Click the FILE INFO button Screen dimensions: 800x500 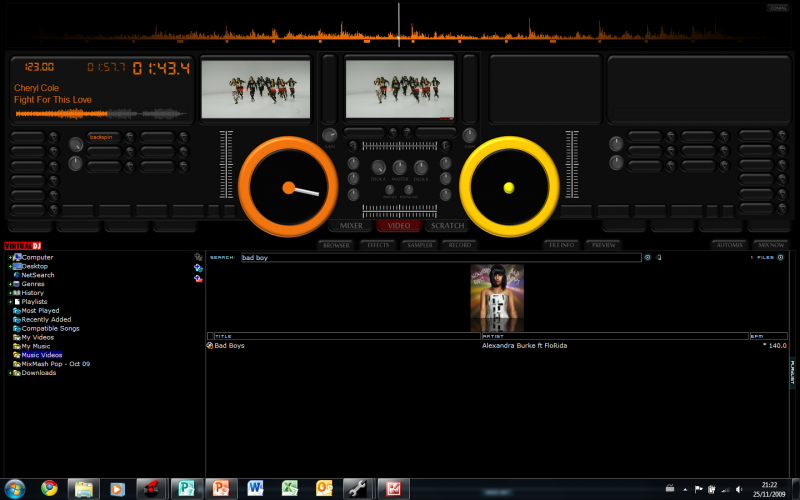(562, 245)
